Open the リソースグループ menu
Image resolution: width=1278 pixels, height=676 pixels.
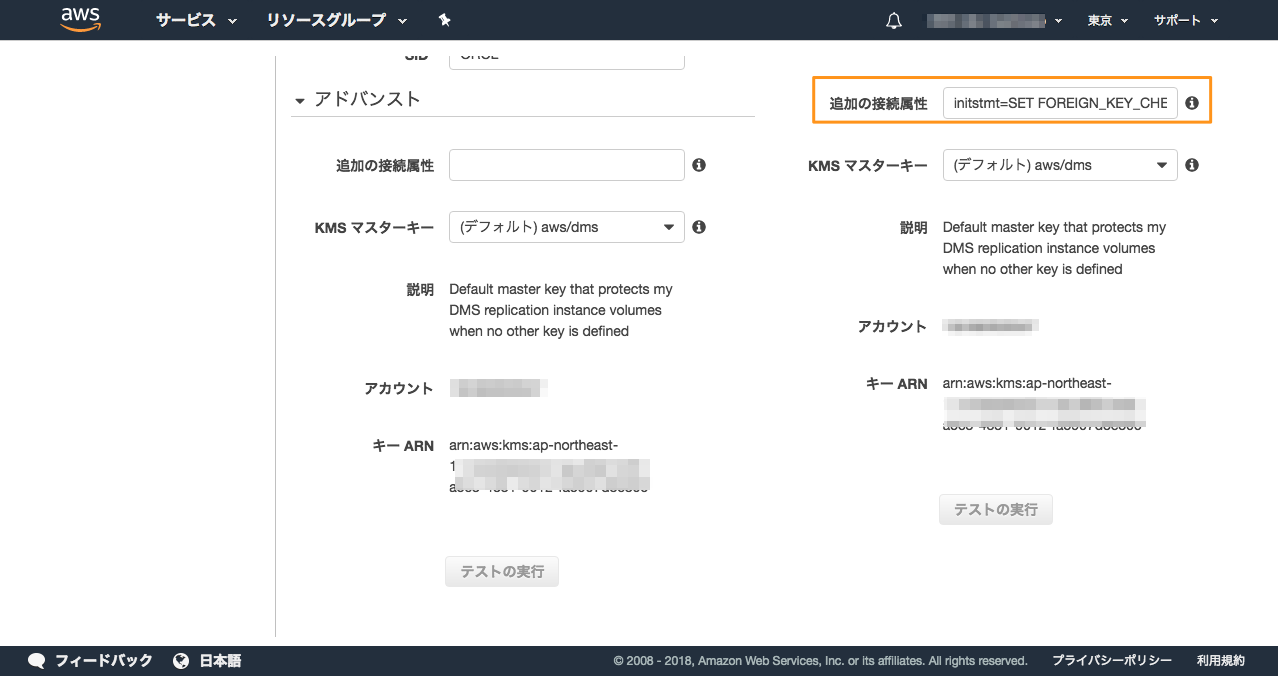(337, 20)
